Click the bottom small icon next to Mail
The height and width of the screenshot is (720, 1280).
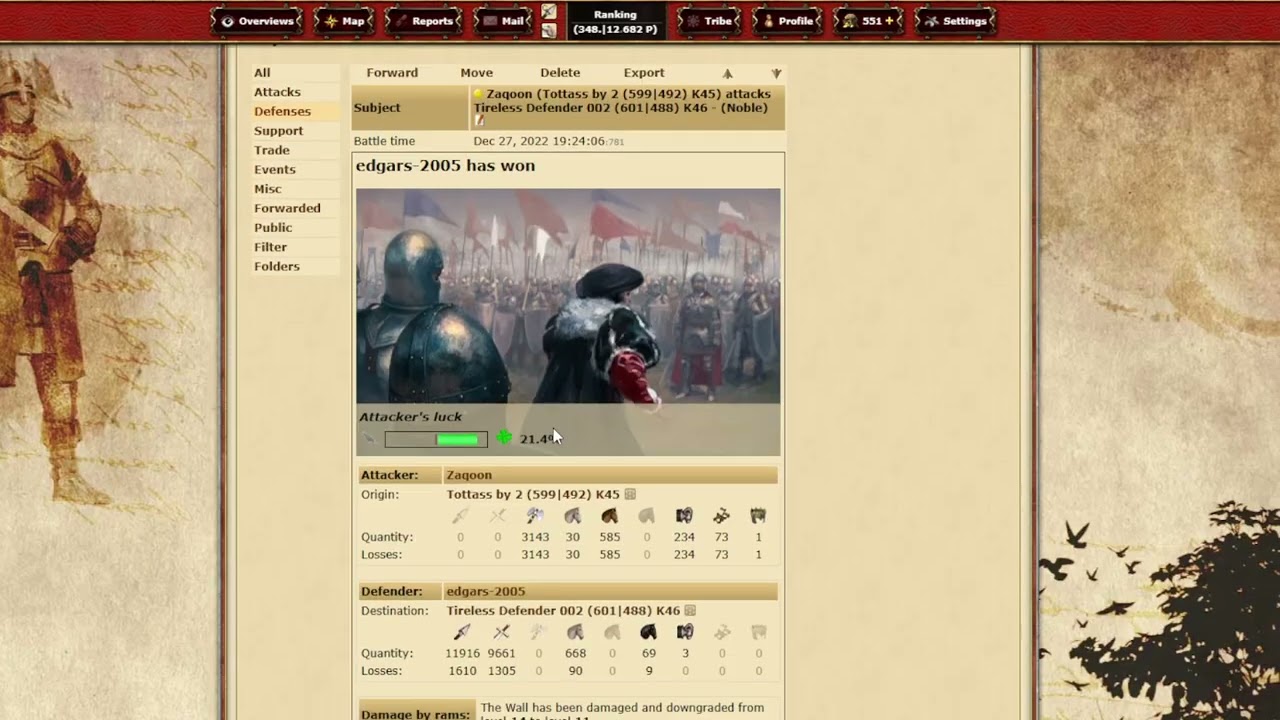(x=549, y=31)
